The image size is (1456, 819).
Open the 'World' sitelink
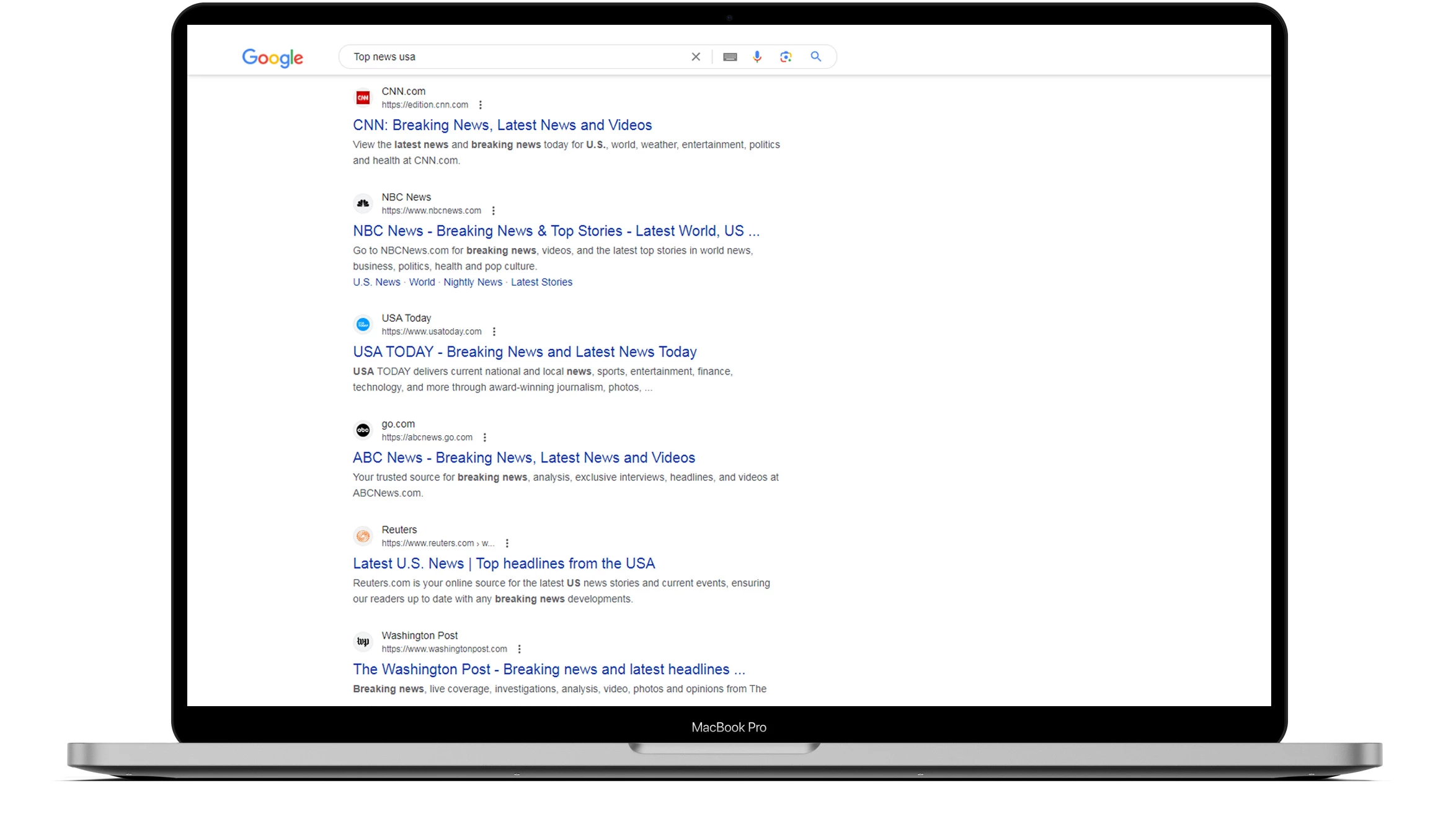pos(422,282)
